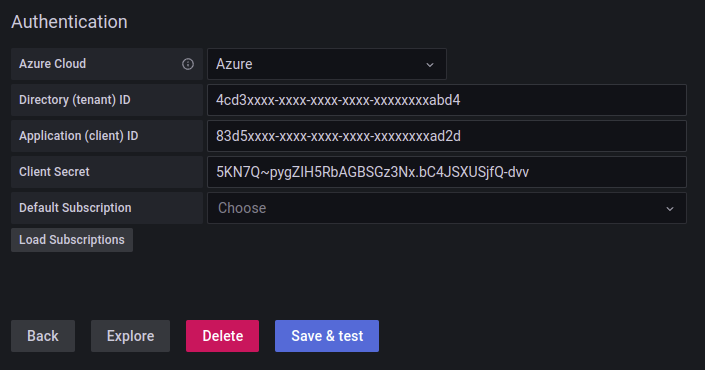
Task: Click the Default Subscription chevron arrow
Action: (x=670, y=209)
